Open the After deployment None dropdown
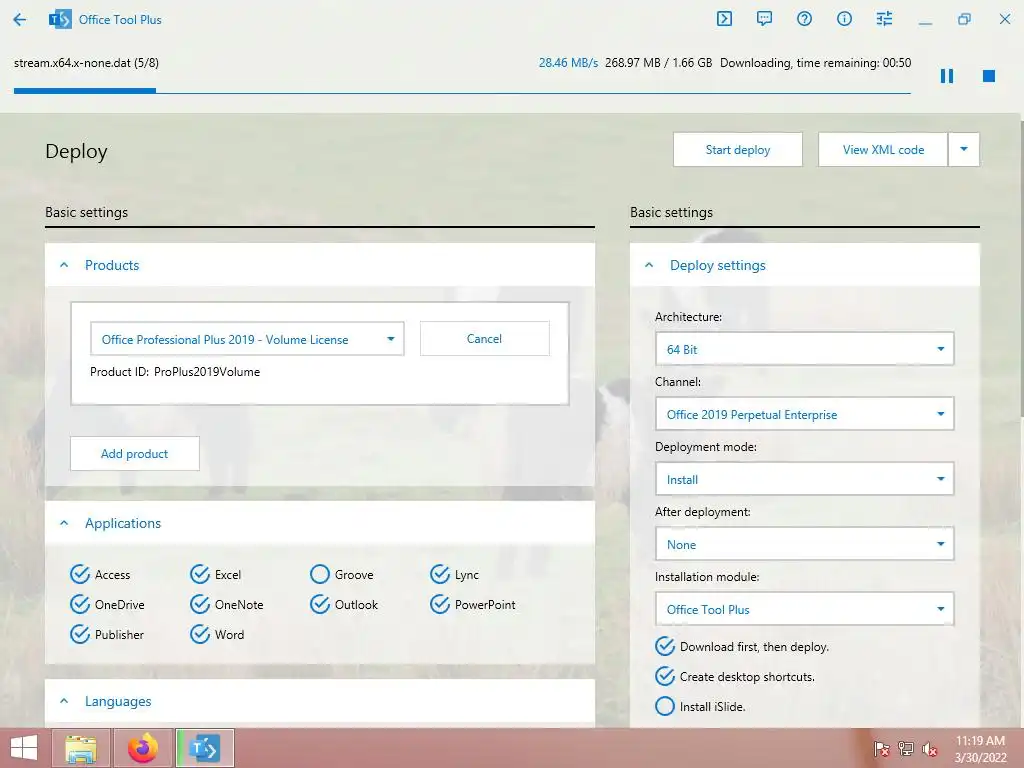 pos(805,544)
